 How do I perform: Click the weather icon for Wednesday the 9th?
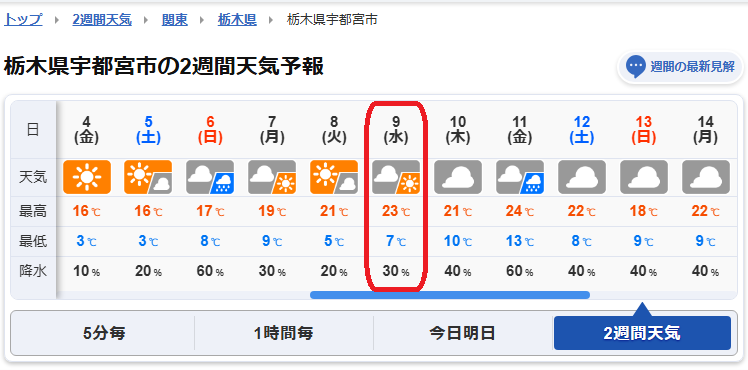coord(396,177)
